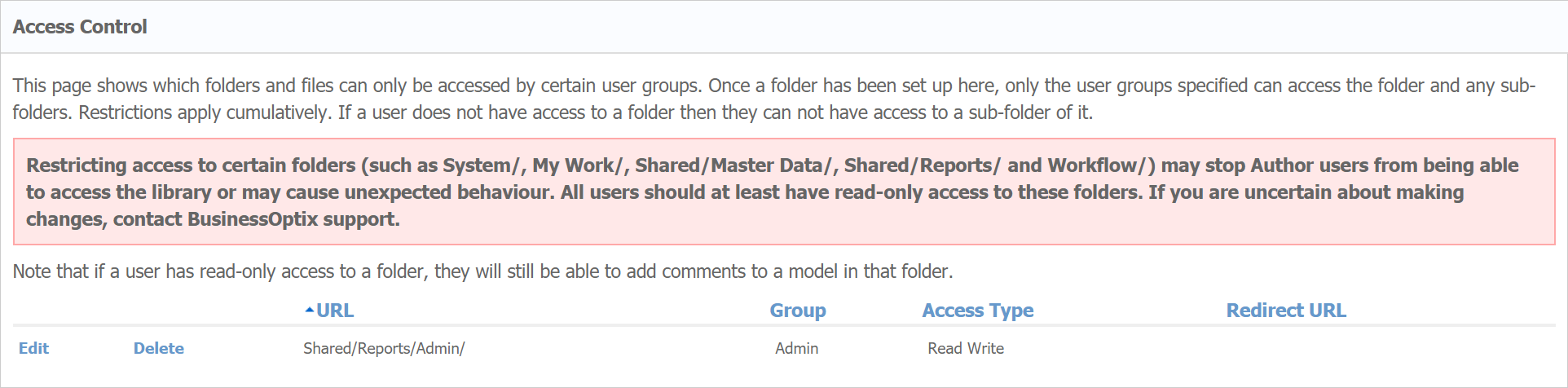Click the Read Write access type cell

pyautogui.click(x=966, y=348)
